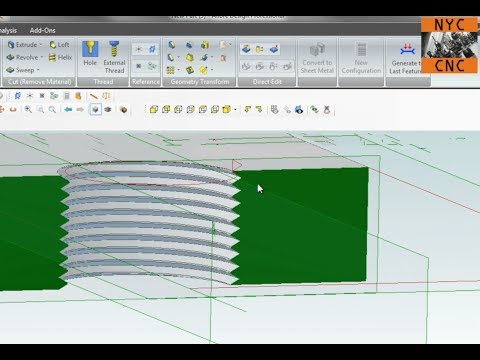Click the measure ruler icon
This screenshot has width=480, height=360.
[x=94, y=96]
